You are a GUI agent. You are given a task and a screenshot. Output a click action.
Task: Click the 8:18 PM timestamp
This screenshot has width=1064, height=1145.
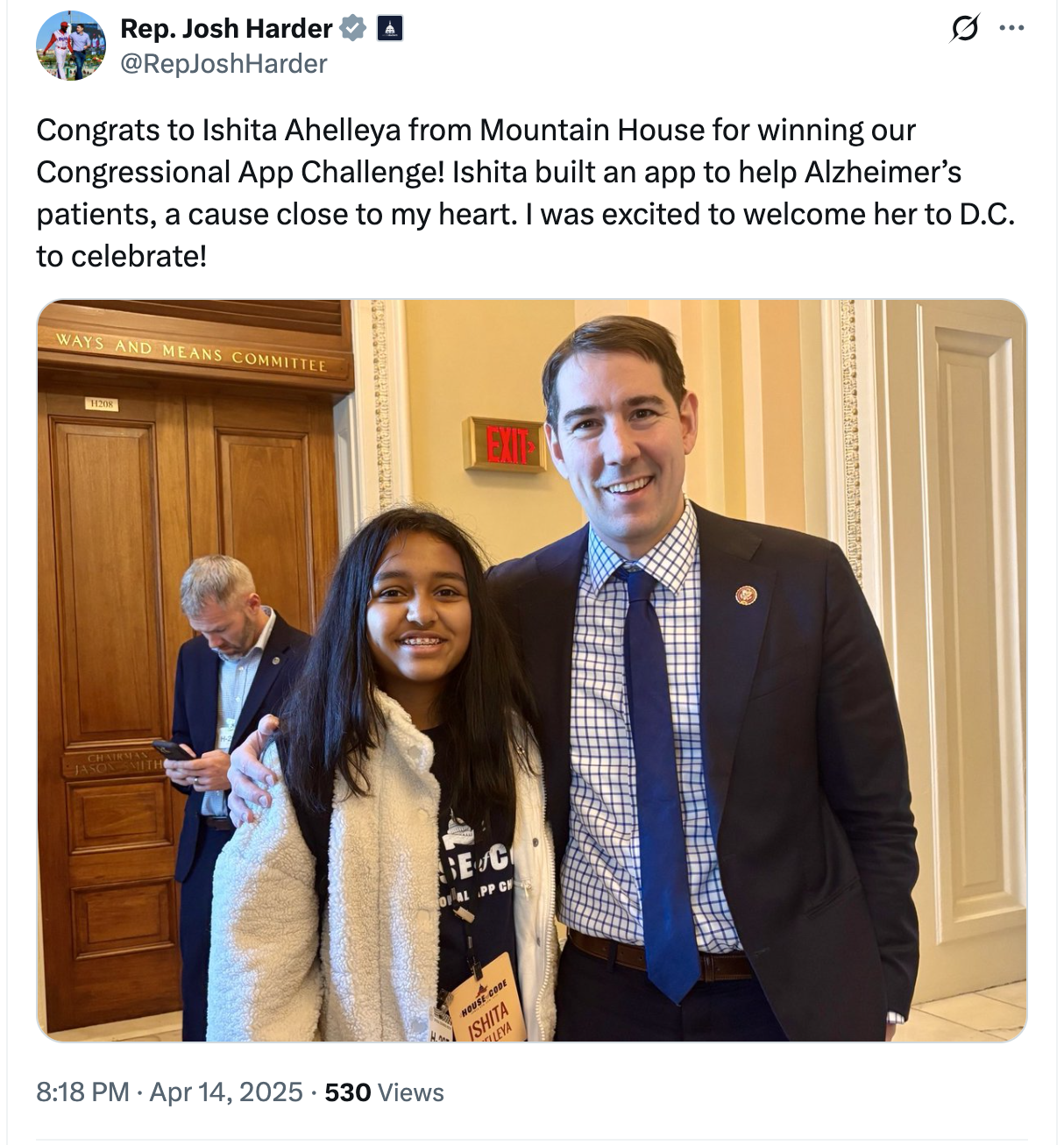coord(82,1092)
